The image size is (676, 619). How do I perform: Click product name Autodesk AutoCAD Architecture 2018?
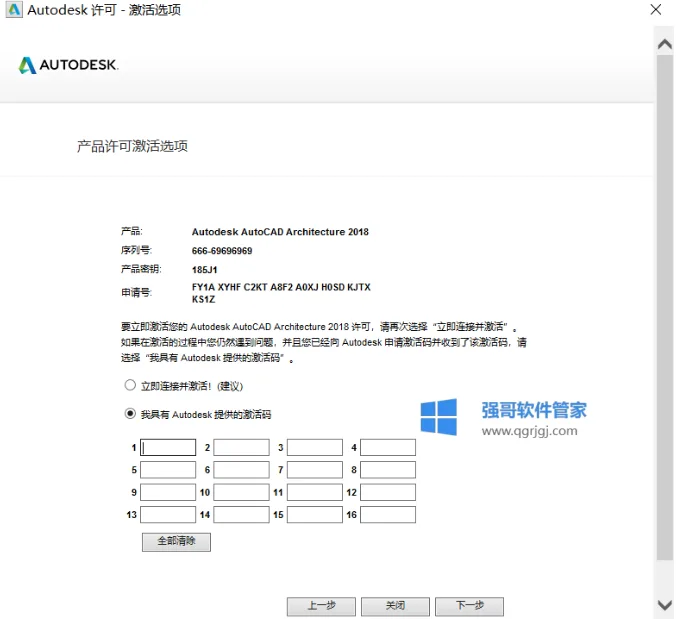pos(280,232)
